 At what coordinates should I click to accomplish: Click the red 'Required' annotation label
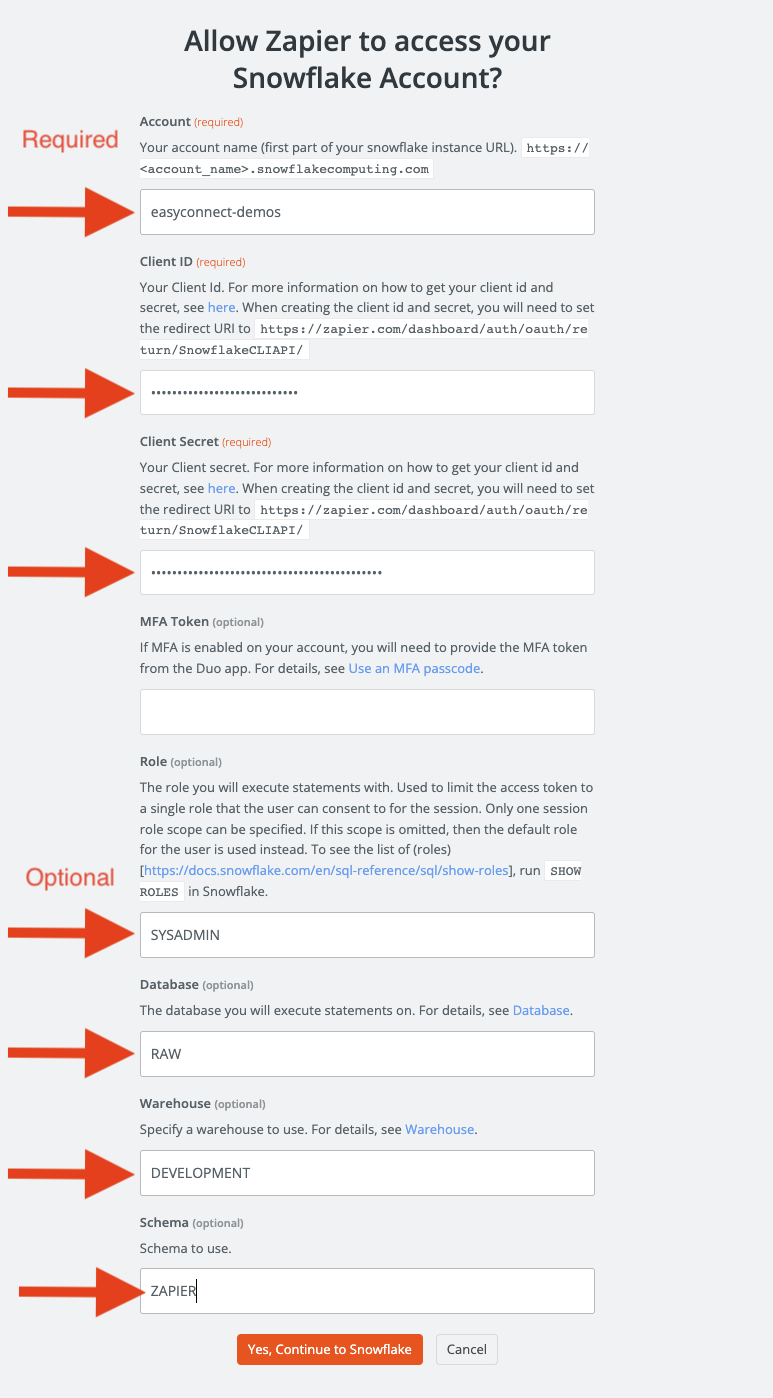[x=71, y=140]
